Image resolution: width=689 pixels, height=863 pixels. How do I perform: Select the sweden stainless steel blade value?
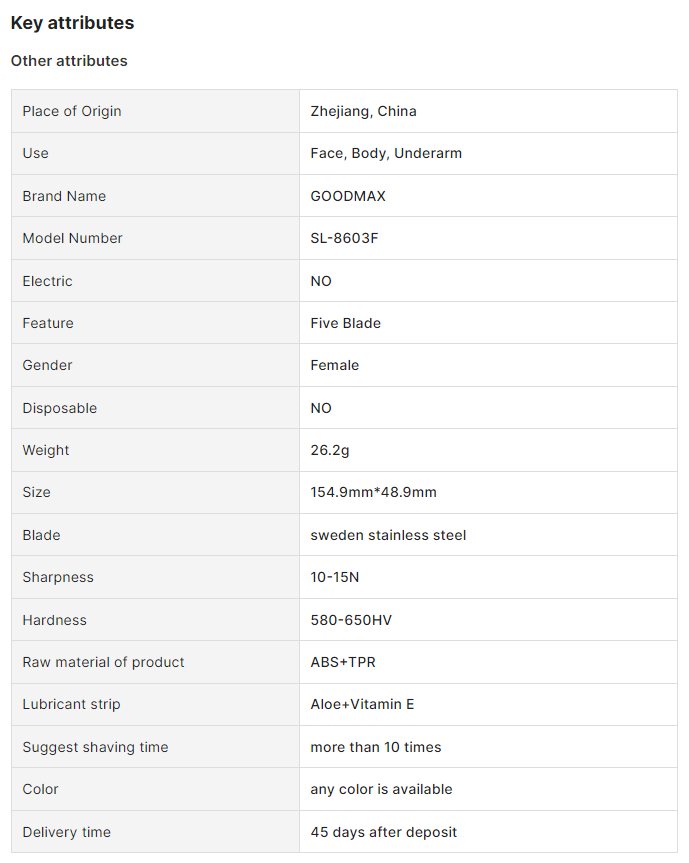(388, 536)
